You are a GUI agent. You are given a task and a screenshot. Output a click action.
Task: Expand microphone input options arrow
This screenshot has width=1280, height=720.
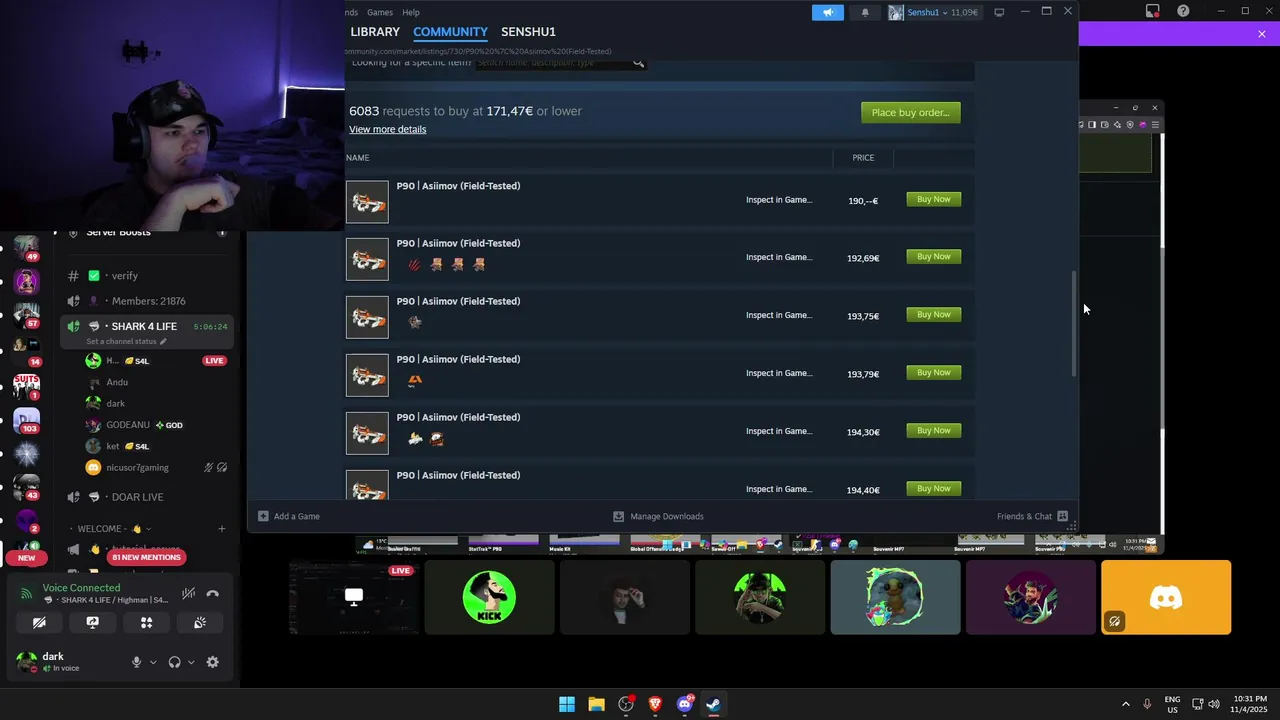point(153,662)
